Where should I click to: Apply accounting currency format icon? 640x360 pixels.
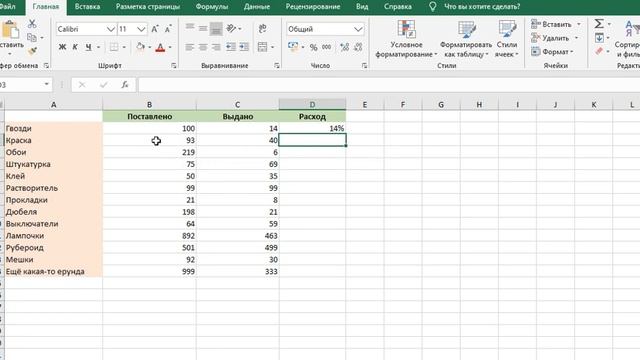point(293,47)
